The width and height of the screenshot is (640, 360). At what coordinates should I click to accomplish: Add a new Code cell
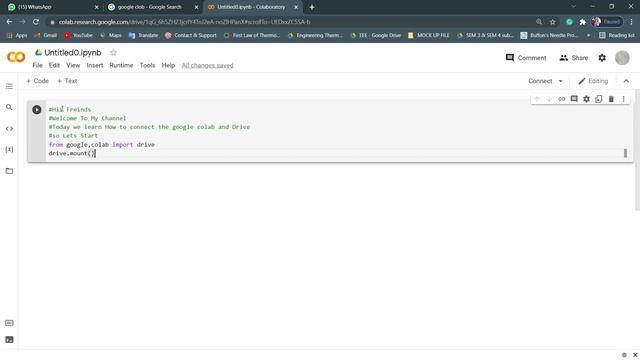tap(38, 81)
